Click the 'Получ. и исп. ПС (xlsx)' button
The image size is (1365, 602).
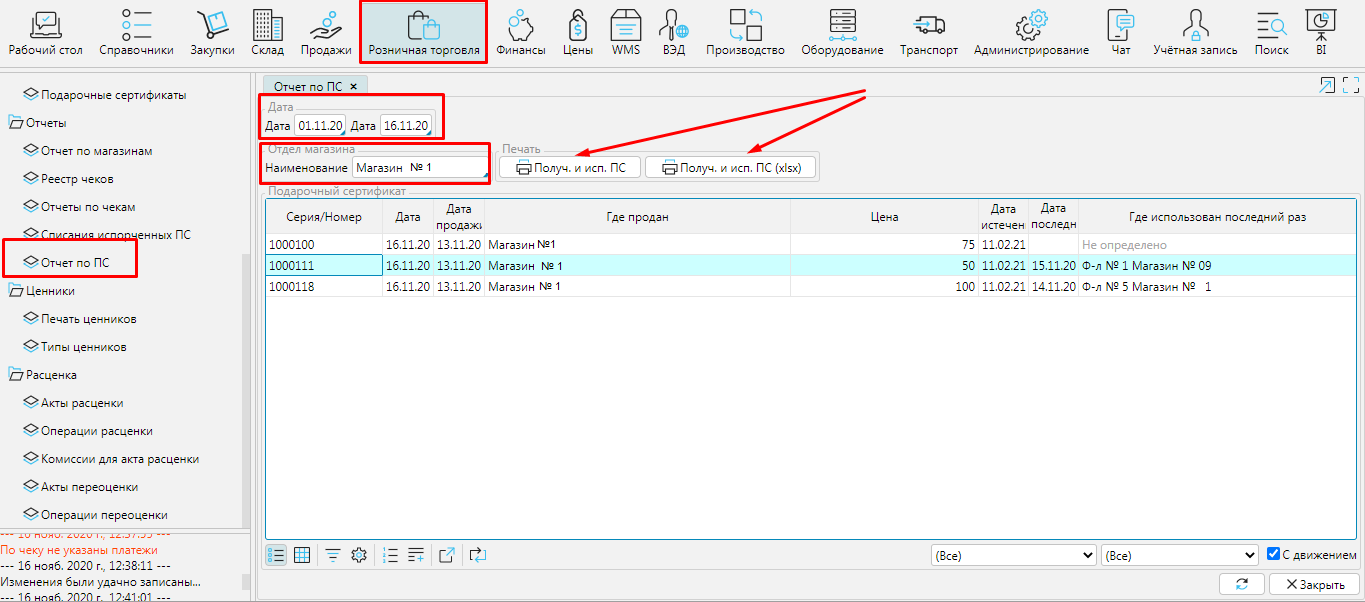[x=731, y=168]
